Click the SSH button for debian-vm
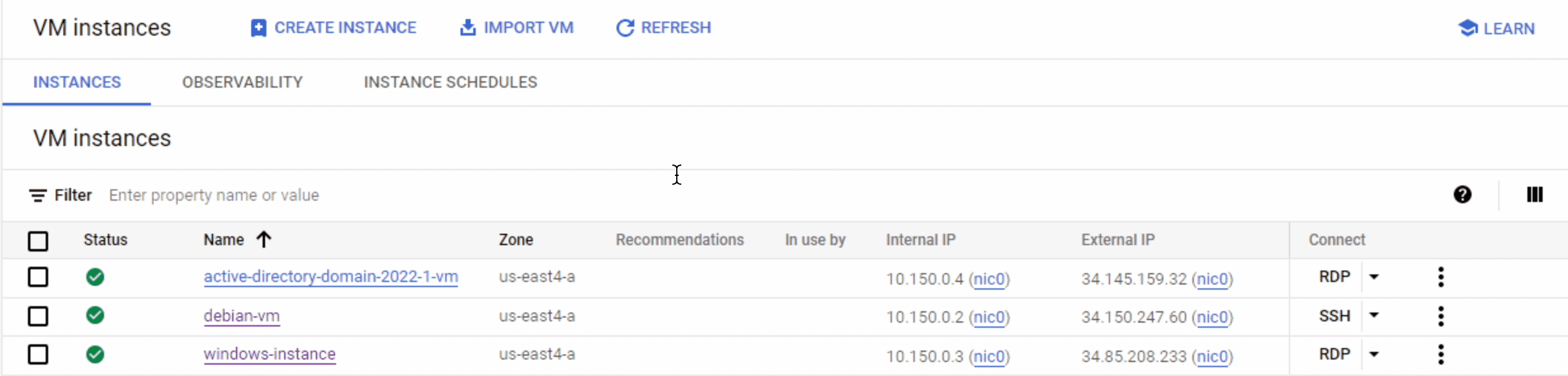The width and height of the screenshot is (1568, 376). 1334,316
